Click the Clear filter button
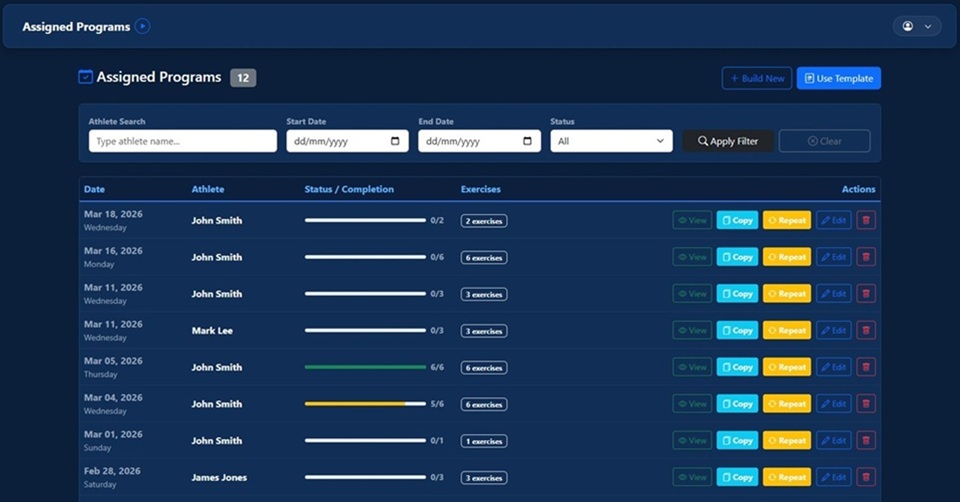The width and height of the screenshot is (960, 502). tap(824, 141)
